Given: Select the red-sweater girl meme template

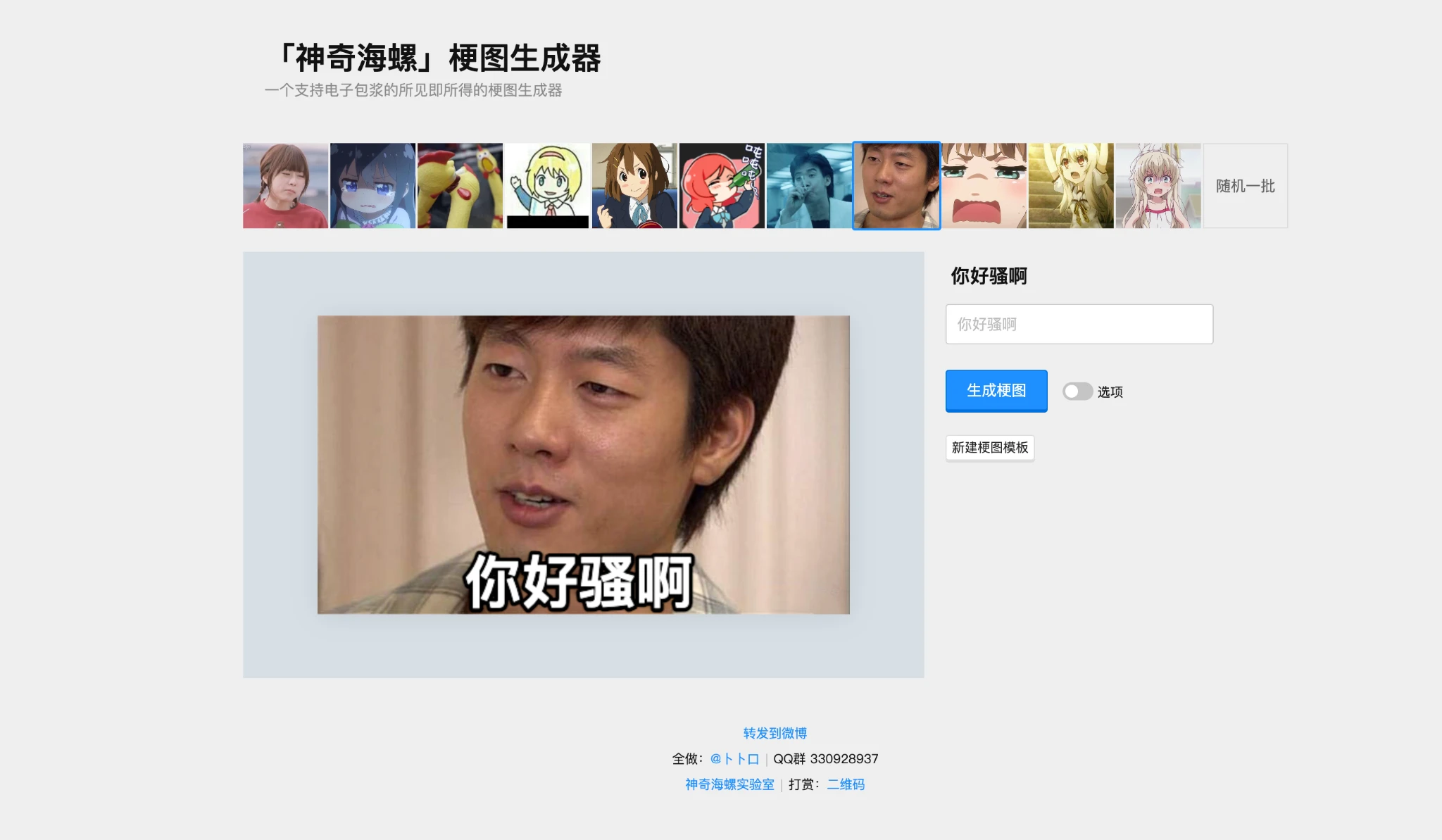Looking at the screenshot, I should (x=285, y=186).
